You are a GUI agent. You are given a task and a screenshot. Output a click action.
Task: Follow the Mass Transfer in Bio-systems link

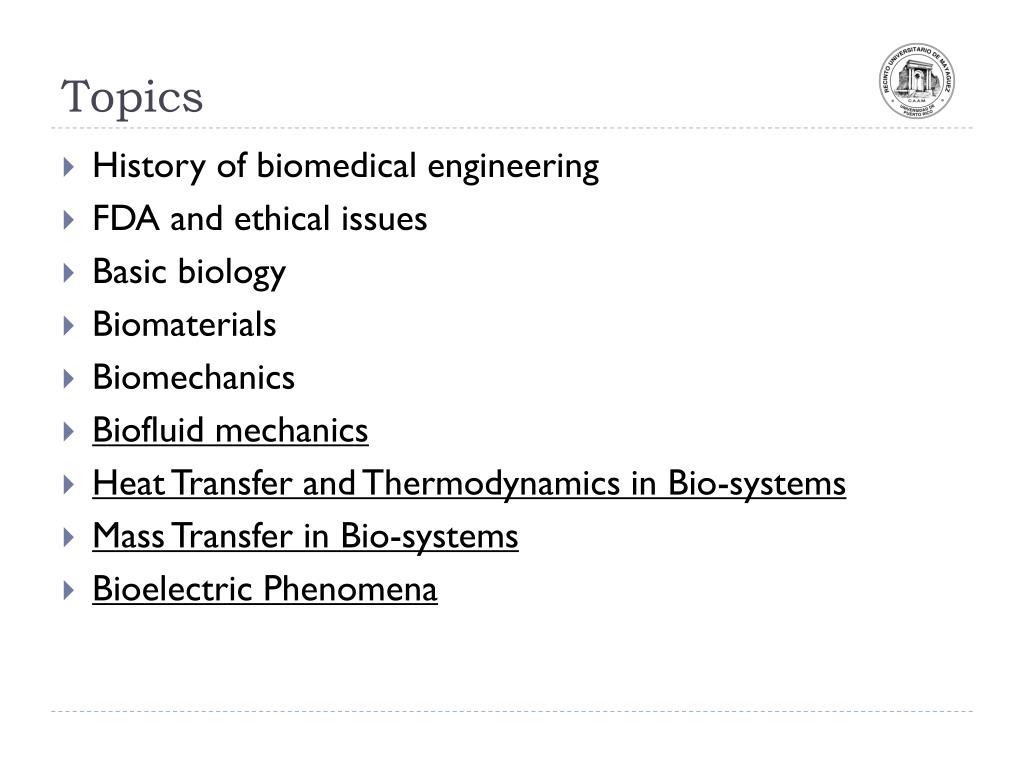click(306, 537)
